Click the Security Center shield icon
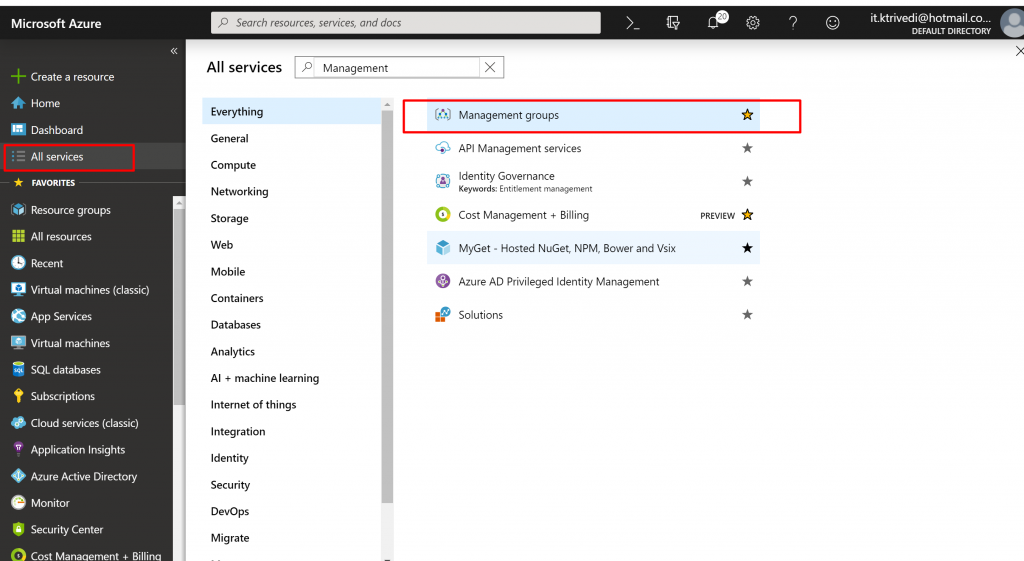This screenshot has height=561, width=1024. (x=18, y=530)
